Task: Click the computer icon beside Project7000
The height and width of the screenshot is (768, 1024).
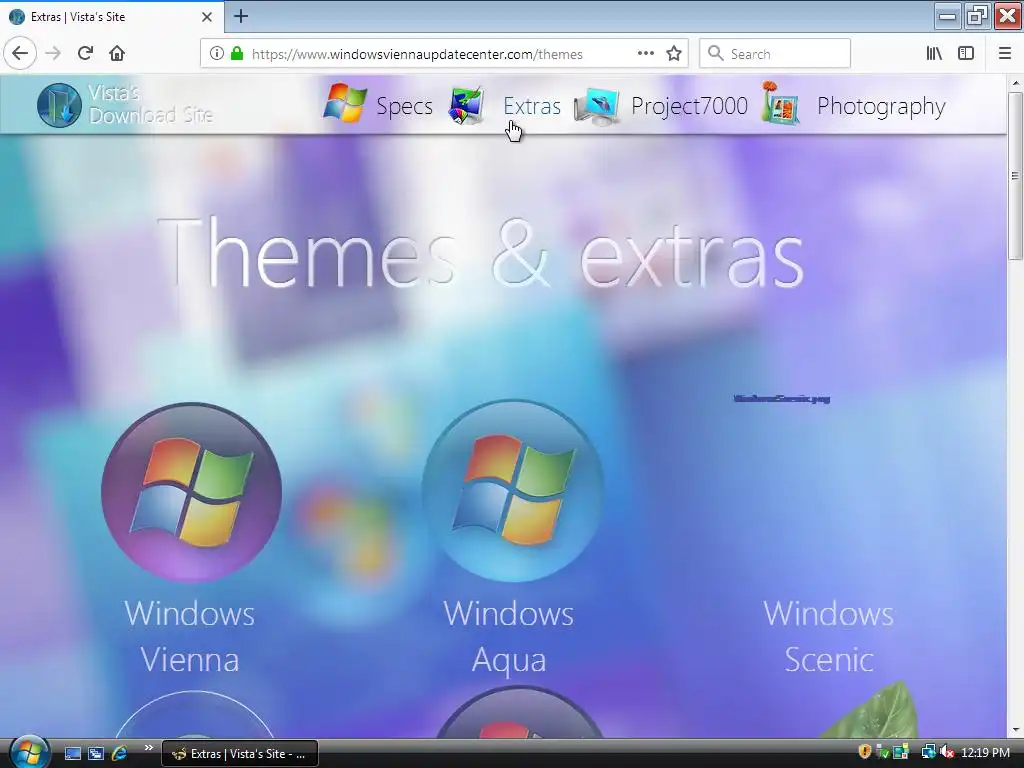Action: click(x=597, y=106)
